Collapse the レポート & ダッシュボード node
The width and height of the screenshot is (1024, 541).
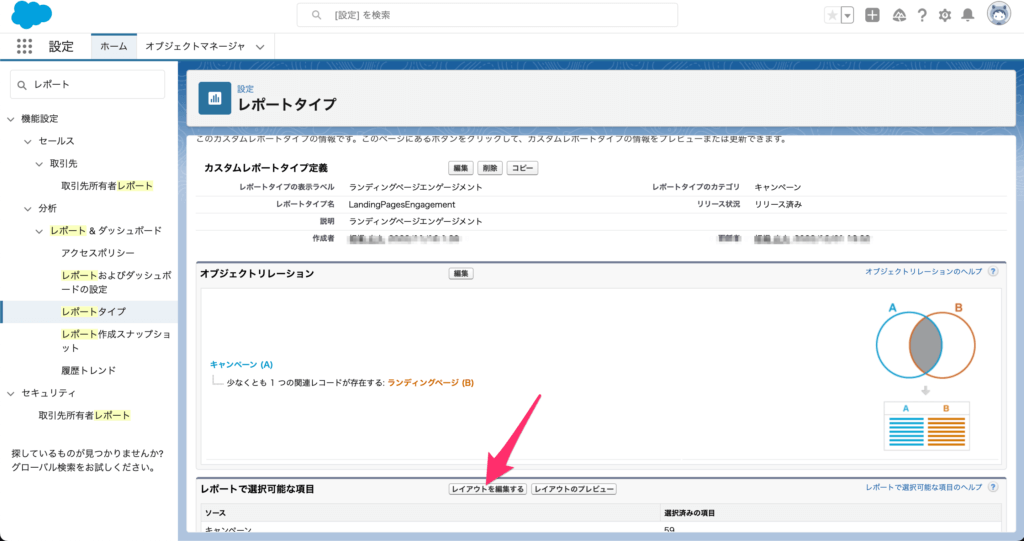click(x=39, y=231)
